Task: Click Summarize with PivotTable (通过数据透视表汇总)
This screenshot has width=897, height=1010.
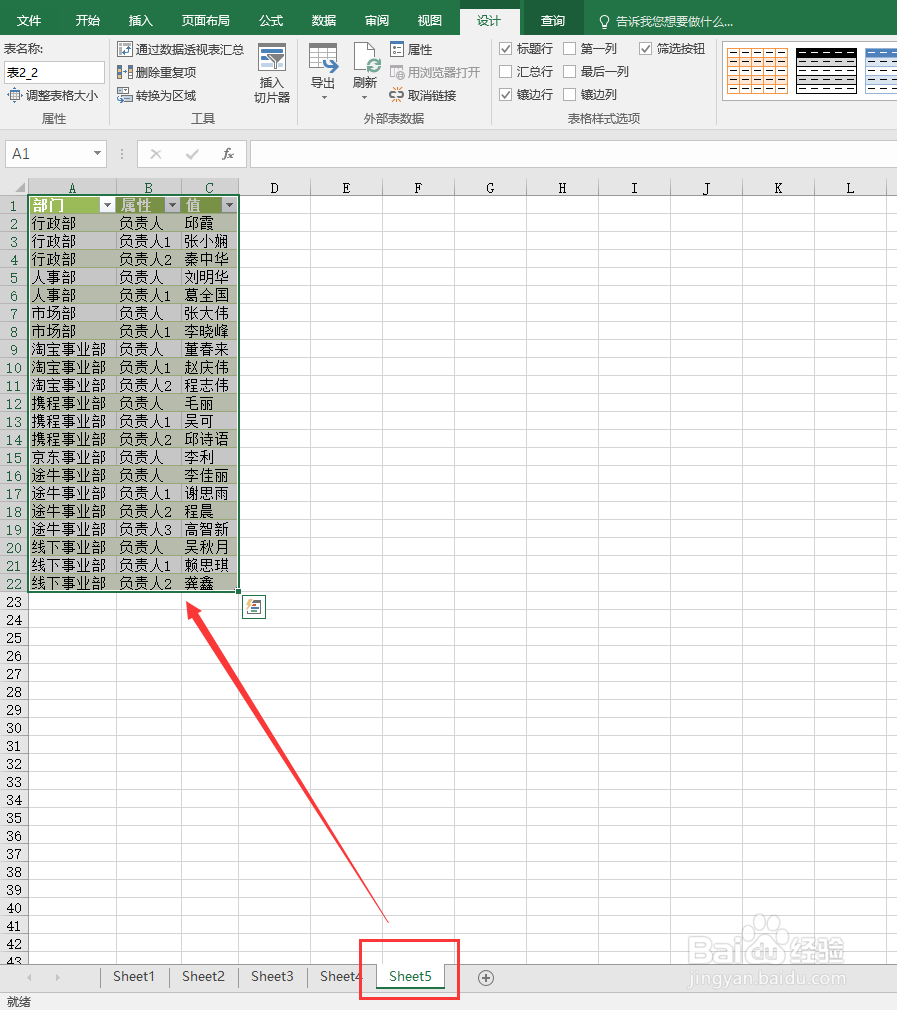Action: tap(180, 49)
